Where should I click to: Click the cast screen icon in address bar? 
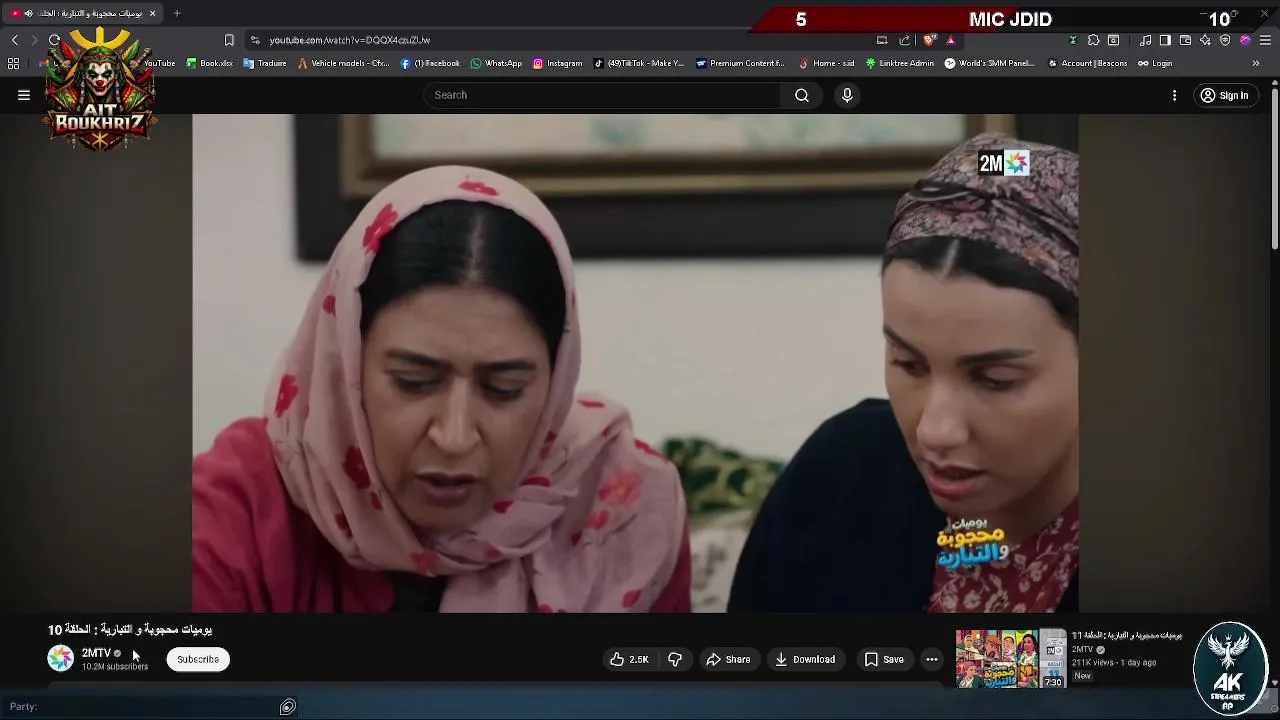(882, 40)
